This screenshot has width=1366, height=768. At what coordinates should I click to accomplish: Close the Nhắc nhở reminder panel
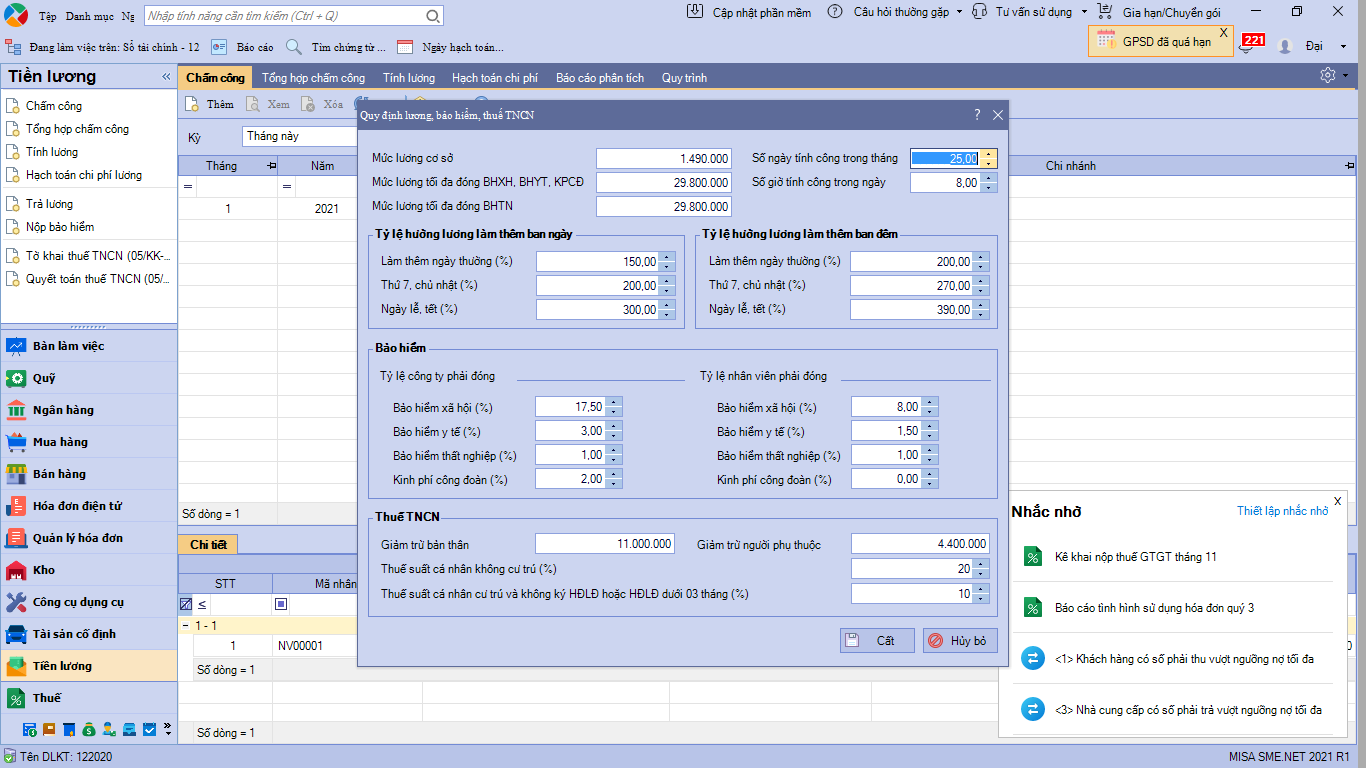click(1338, 501)
